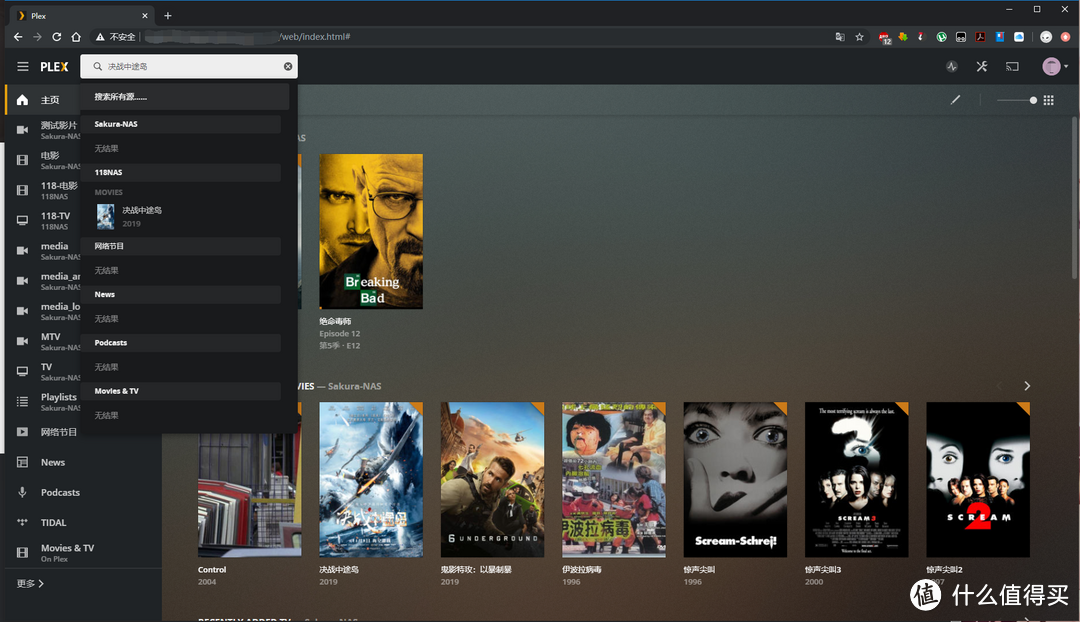Open the Activity pulse icon in the top bar
This screenshot has width=1080, height=622.
[x=952, y=67]
